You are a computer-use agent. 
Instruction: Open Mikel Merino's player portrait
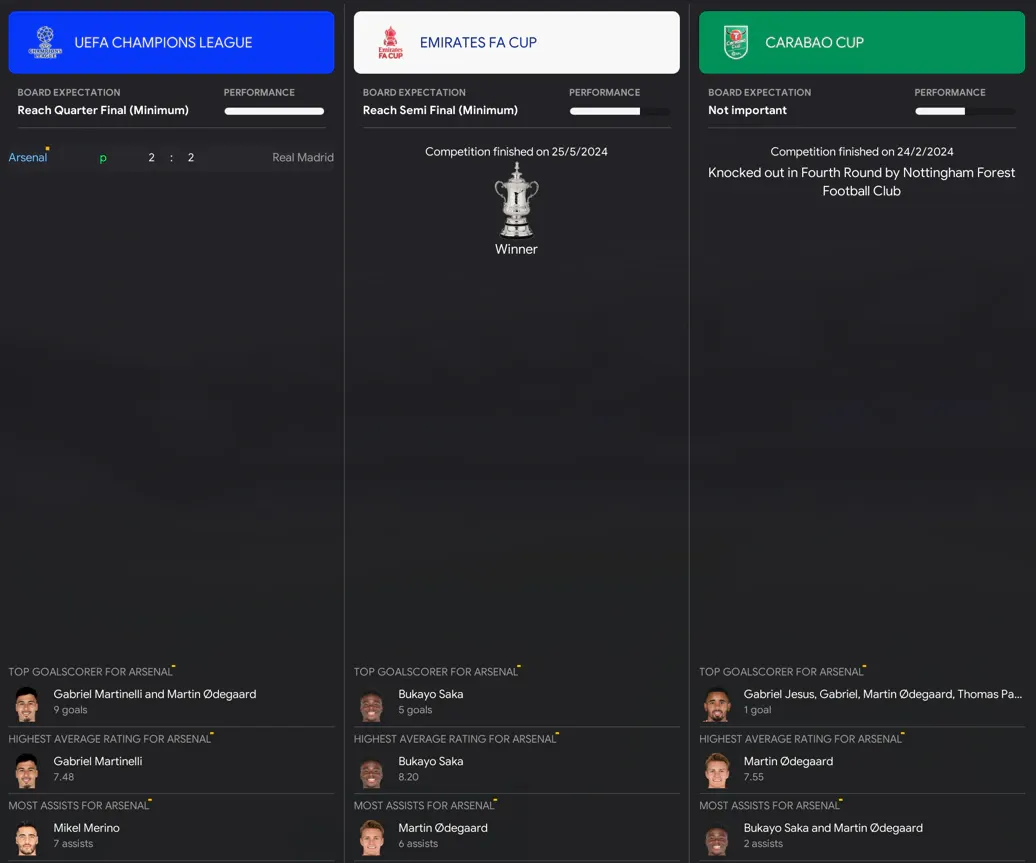pos(27,838)
